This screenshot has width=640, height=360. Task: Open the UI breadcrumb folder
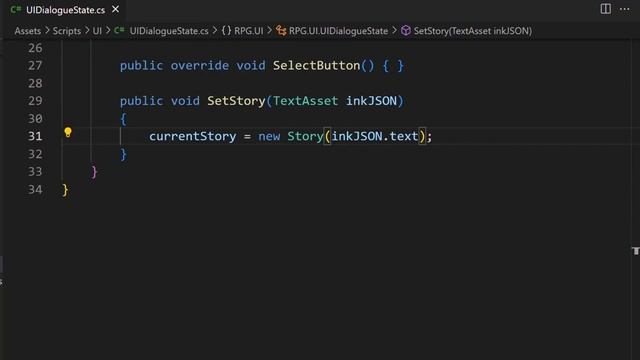tap(97, 31)
